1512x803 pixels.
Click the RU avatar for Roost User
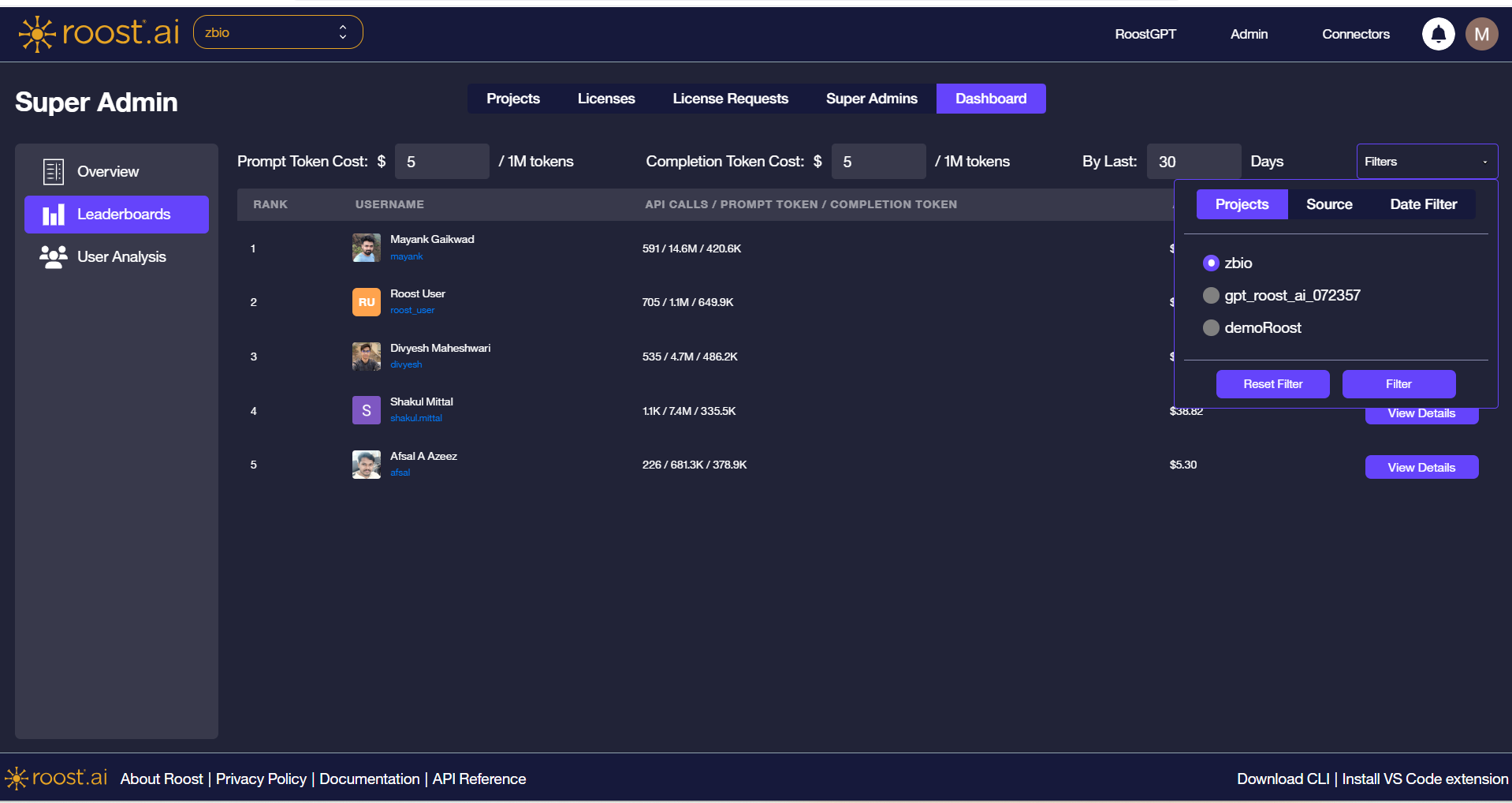pos(366,301)
